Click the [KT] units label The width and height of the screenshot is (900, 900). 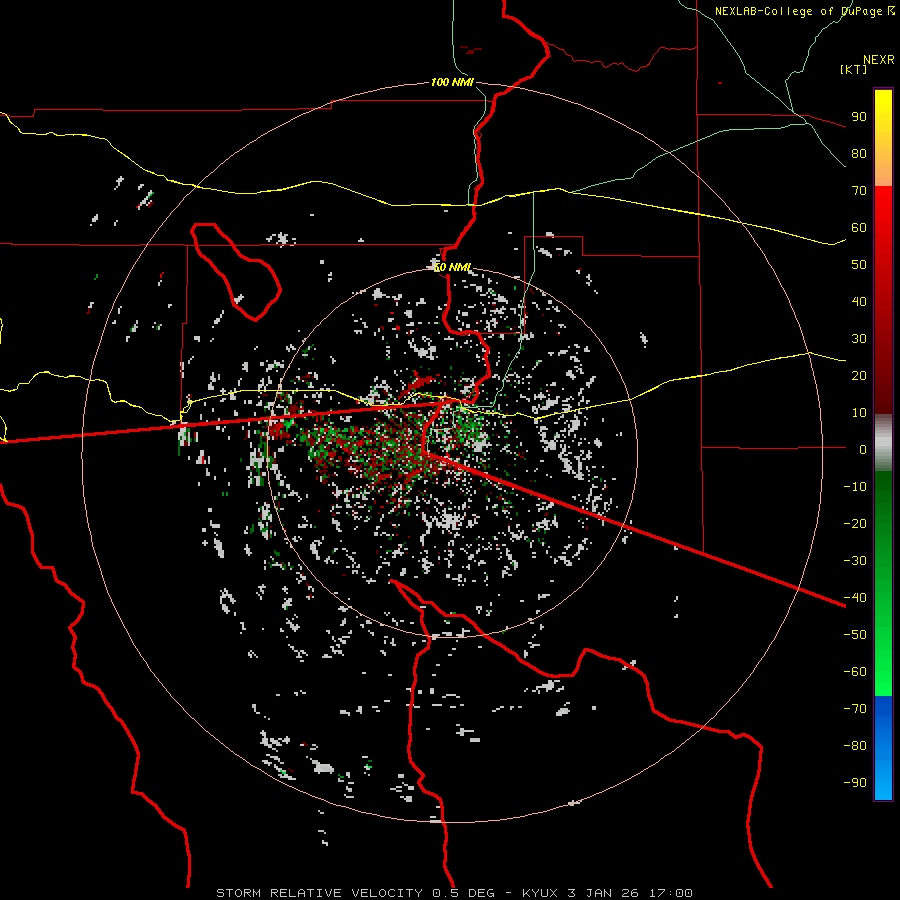(854, 69)
